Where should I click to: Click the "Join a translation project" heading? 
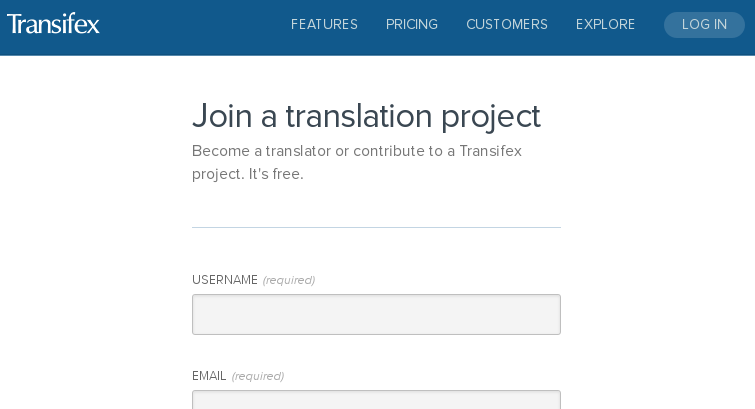pos(366,116)
